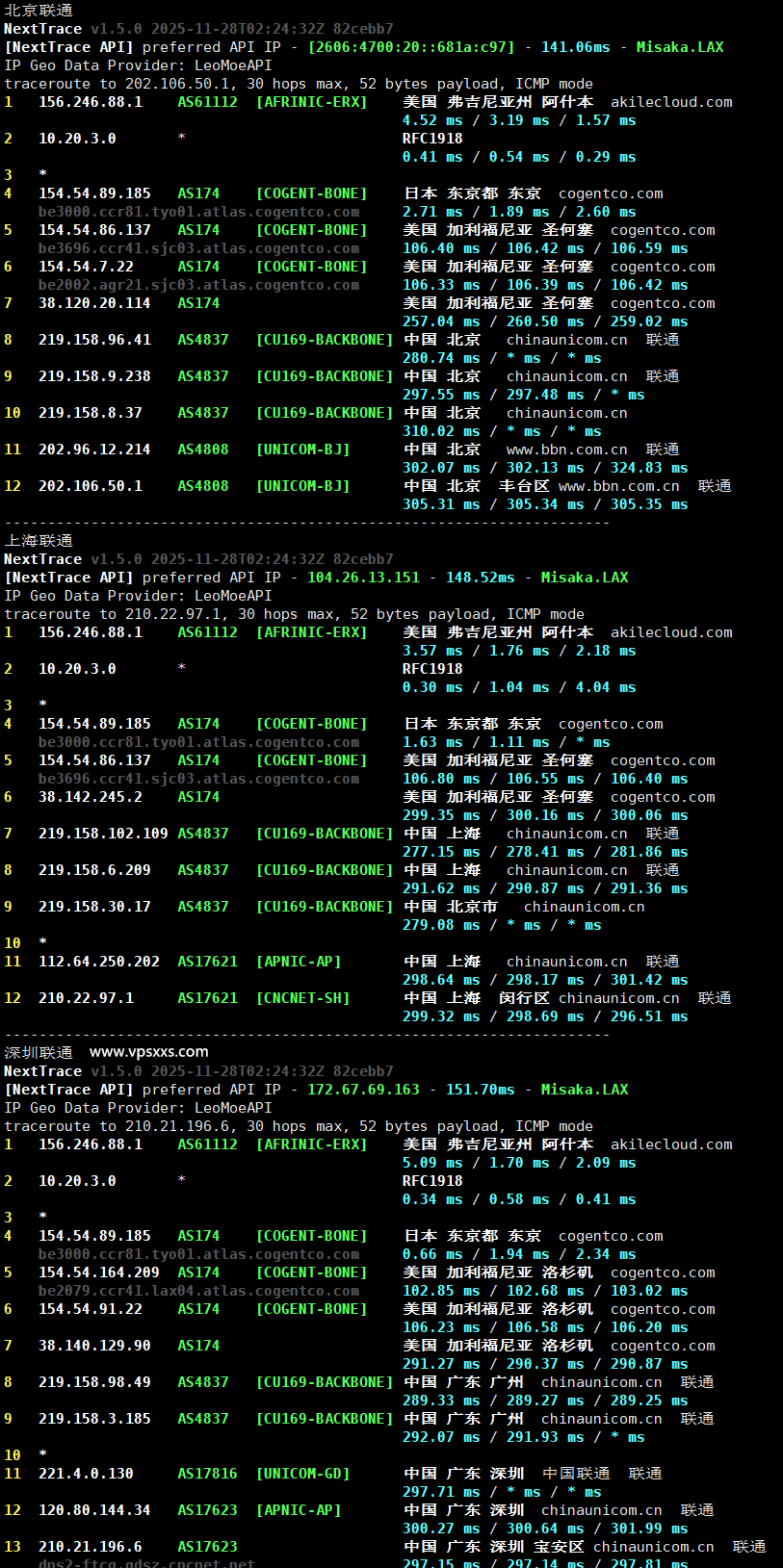The height and width of the screenshot is (1568, 783).
Task: Select hop IP 120.80.144.34
Action: pyautogui.click(x=94, y=1510)
